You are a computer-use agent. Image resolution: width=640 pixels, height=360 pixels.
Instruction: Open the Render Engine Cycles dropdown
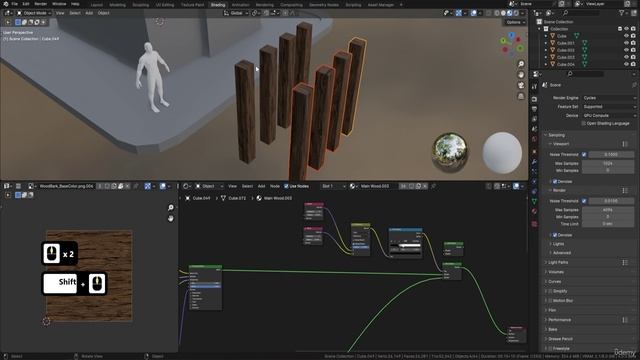(609, 98)
